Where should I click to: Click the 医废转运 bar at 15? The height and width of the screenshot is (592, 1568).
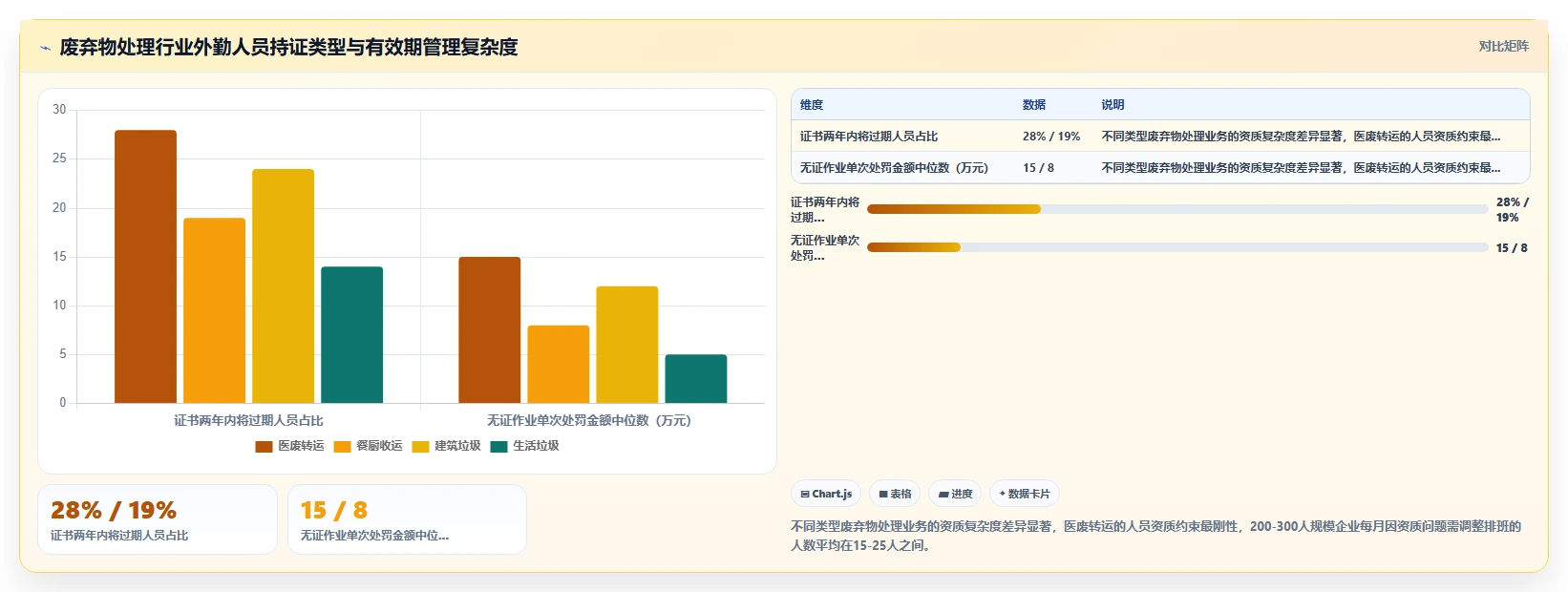[x=489, y=330]
